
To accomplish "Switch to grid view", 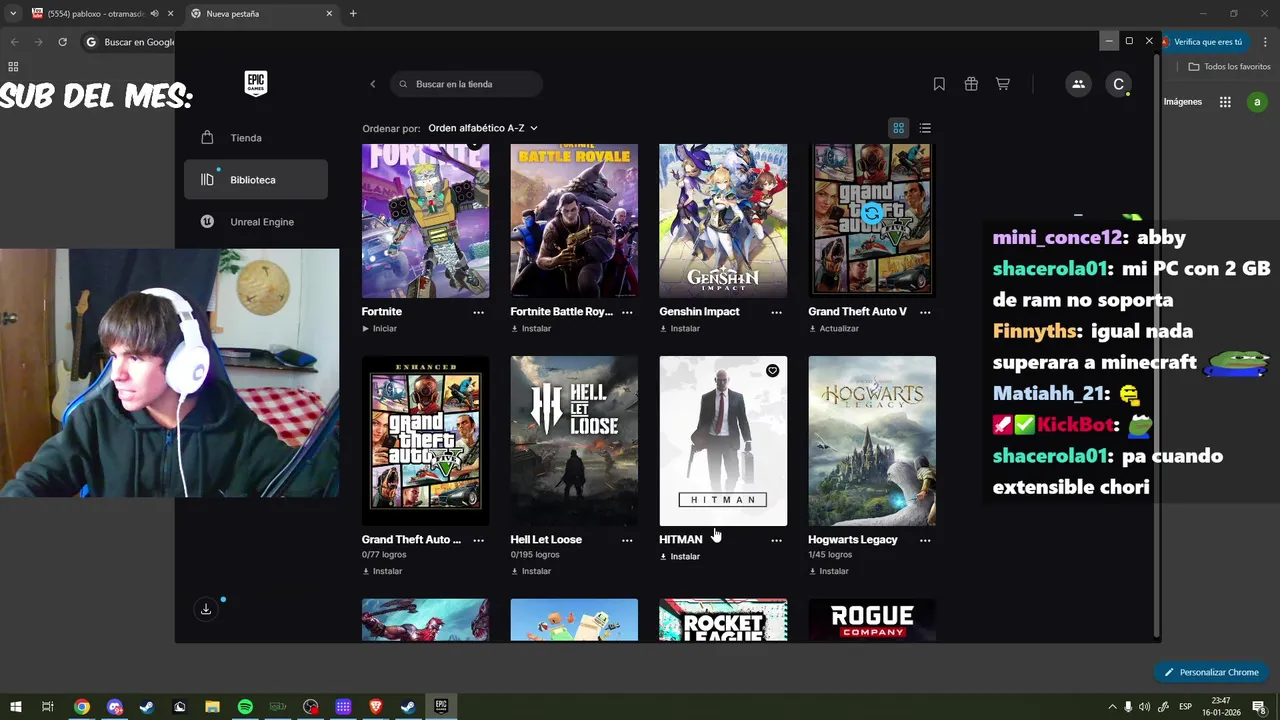I will coord(899,128).
